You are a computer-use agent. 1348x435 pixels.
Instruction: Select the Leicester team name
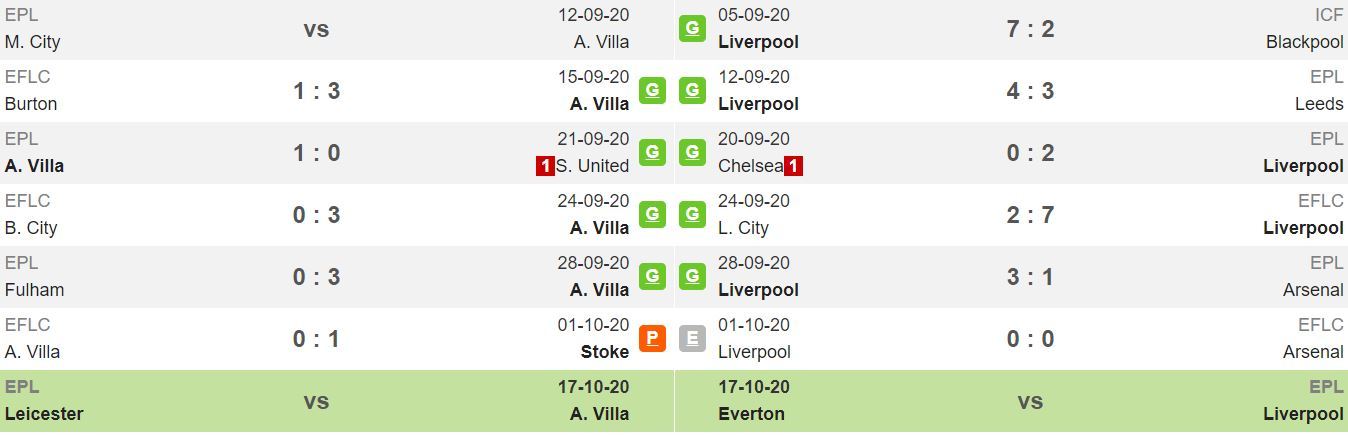(x=44, y=414)
